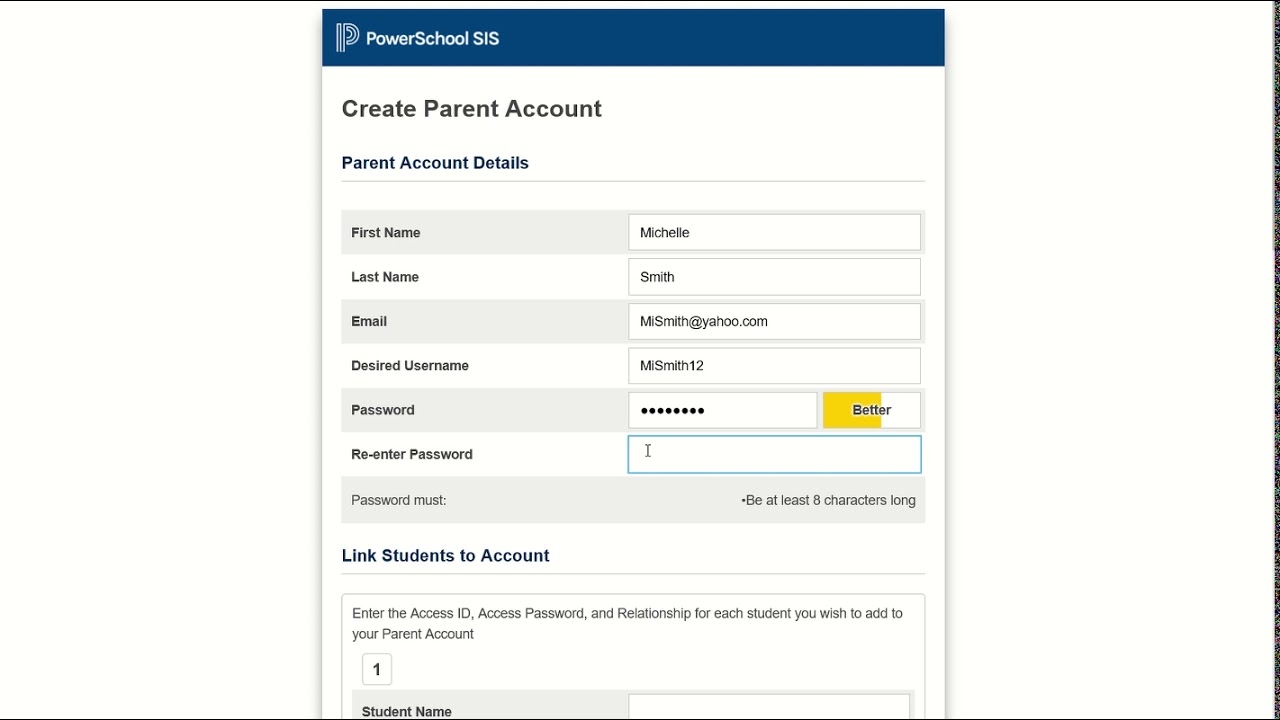Click the 'Be at least 8 characters long' rule

[829, 500]
